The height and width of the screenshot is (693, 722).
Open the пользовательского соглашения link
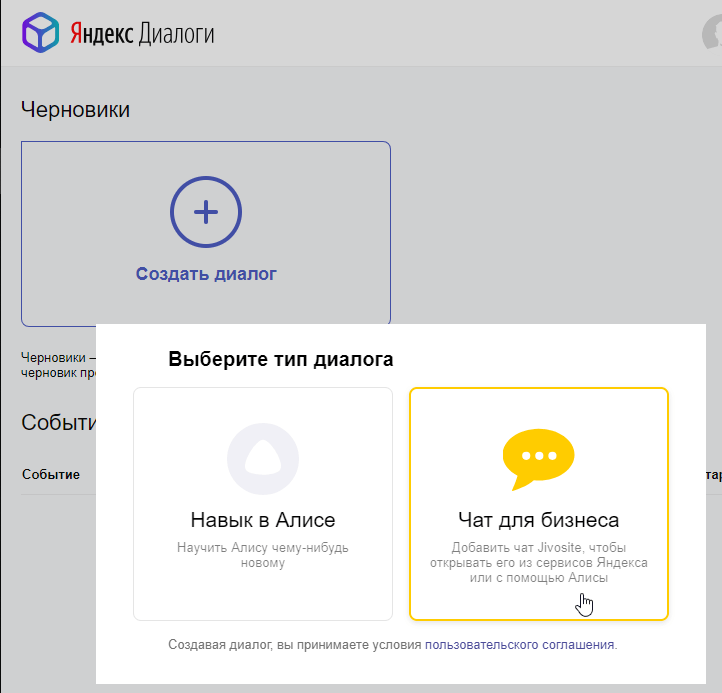tap(519, 644)
